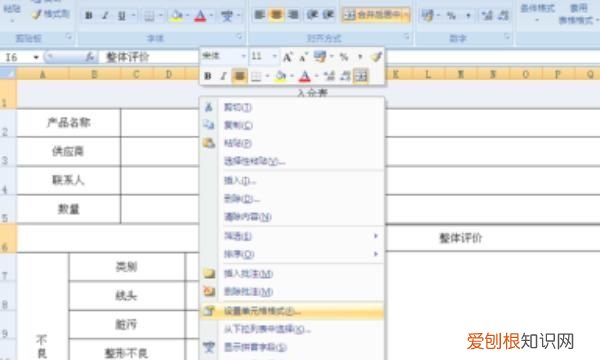This screenshot has height=360, width=600.
Task: Open the ribbon Borders dropdown arrow
Action: (x=161, y=16)
